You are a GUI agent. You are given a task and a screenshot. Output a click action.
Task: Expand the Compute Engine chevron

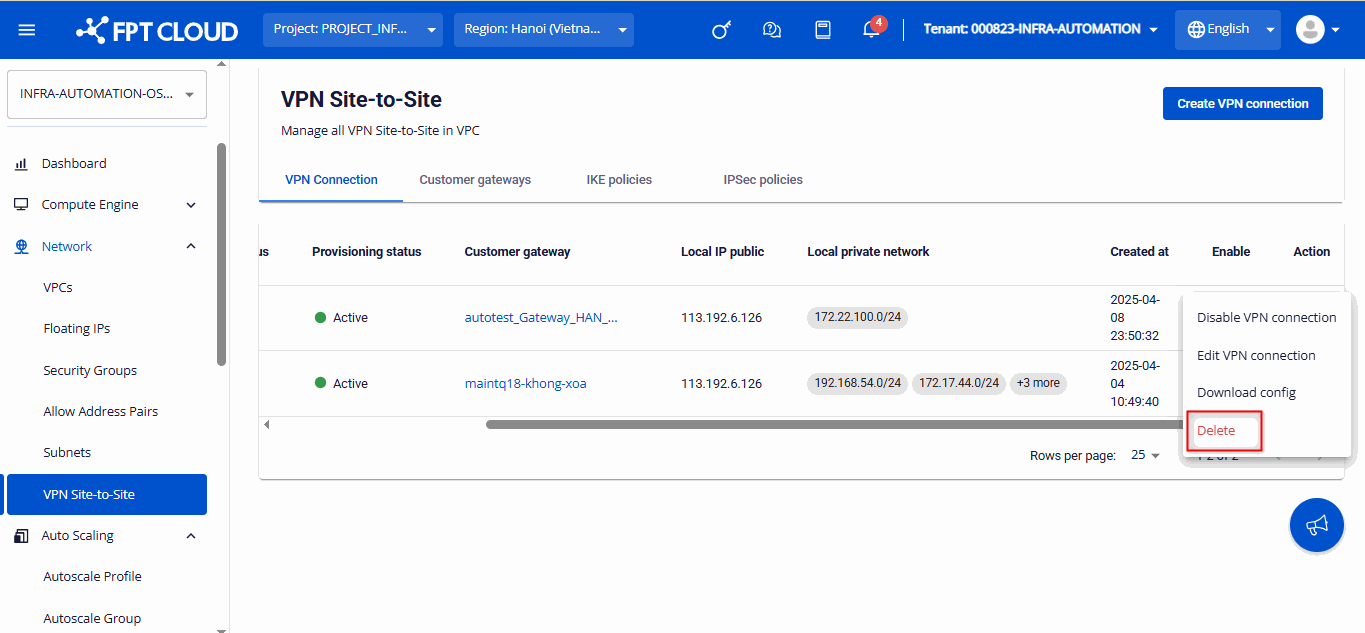click(x=191, y=205)
